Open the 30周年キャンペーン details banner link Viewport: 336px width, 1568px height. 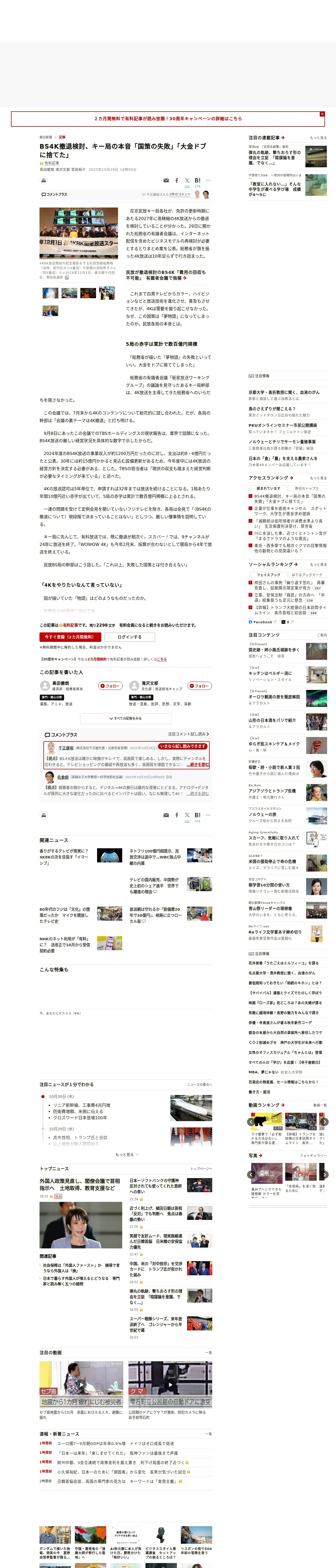coord(168,119)
